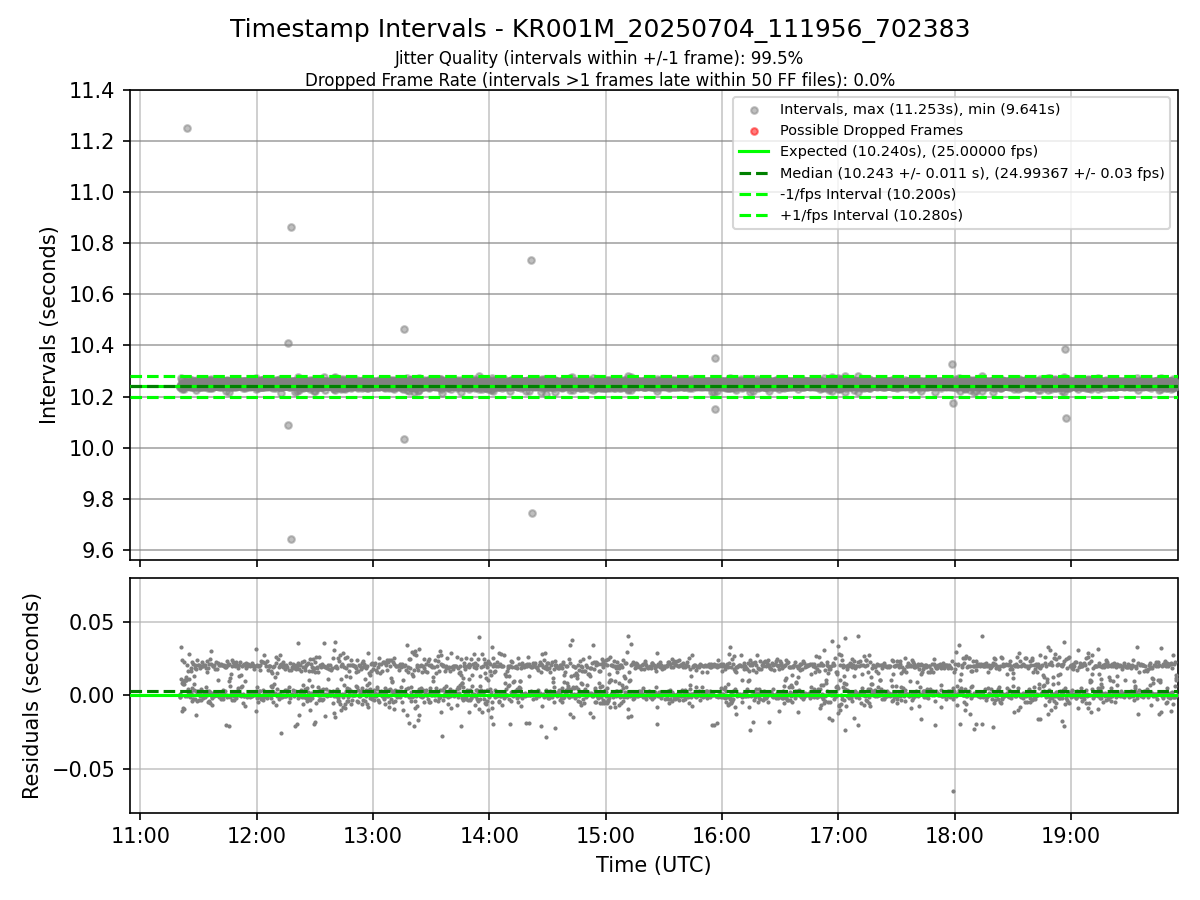
Task: Click legend entry 'Intervals, max (11.253s), min (9.641s)'
Action: pos(920,109)
